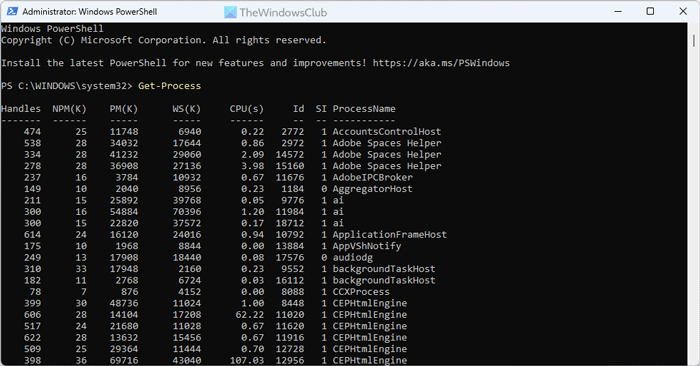Viewport: 700px width, 366px height.
Task: Click backgroundTaskHost with Id 9552
Action: (383, 269)
